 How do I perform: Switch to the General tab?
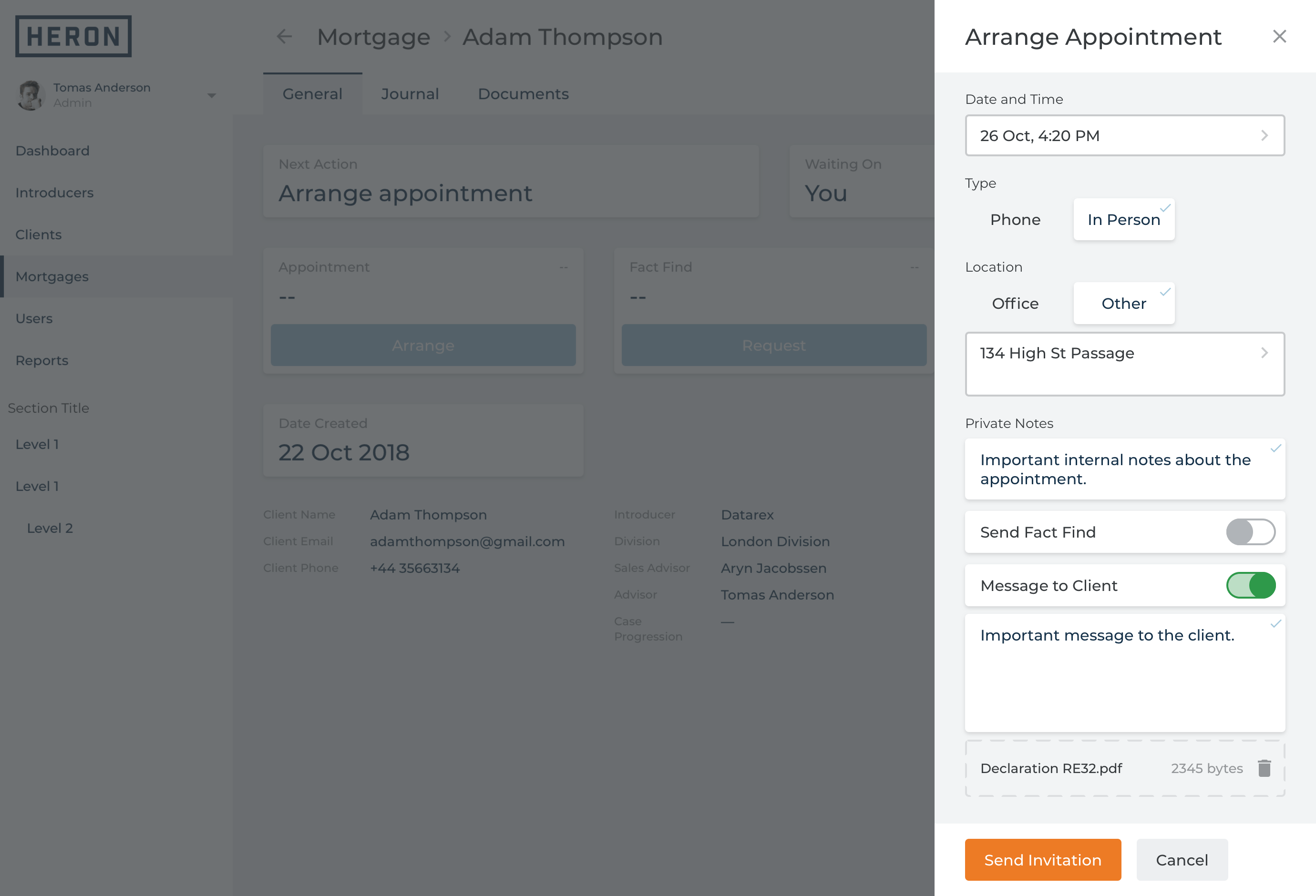point(313,94)
